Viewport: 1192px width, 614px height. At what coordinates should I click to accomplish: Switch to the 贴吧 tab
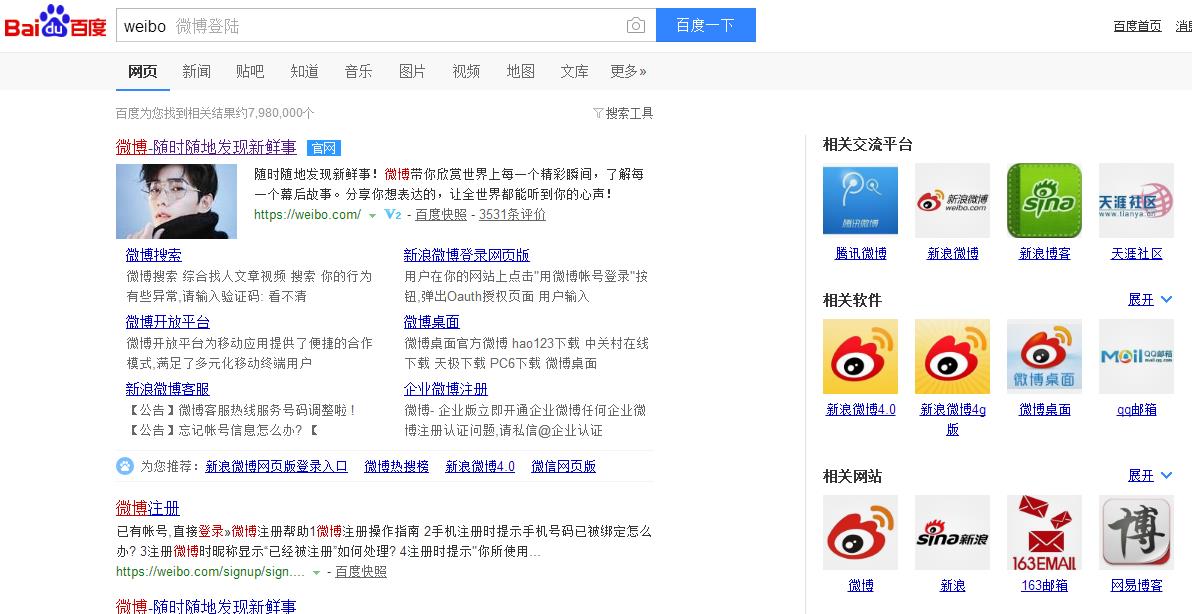(x=249, y=71)
